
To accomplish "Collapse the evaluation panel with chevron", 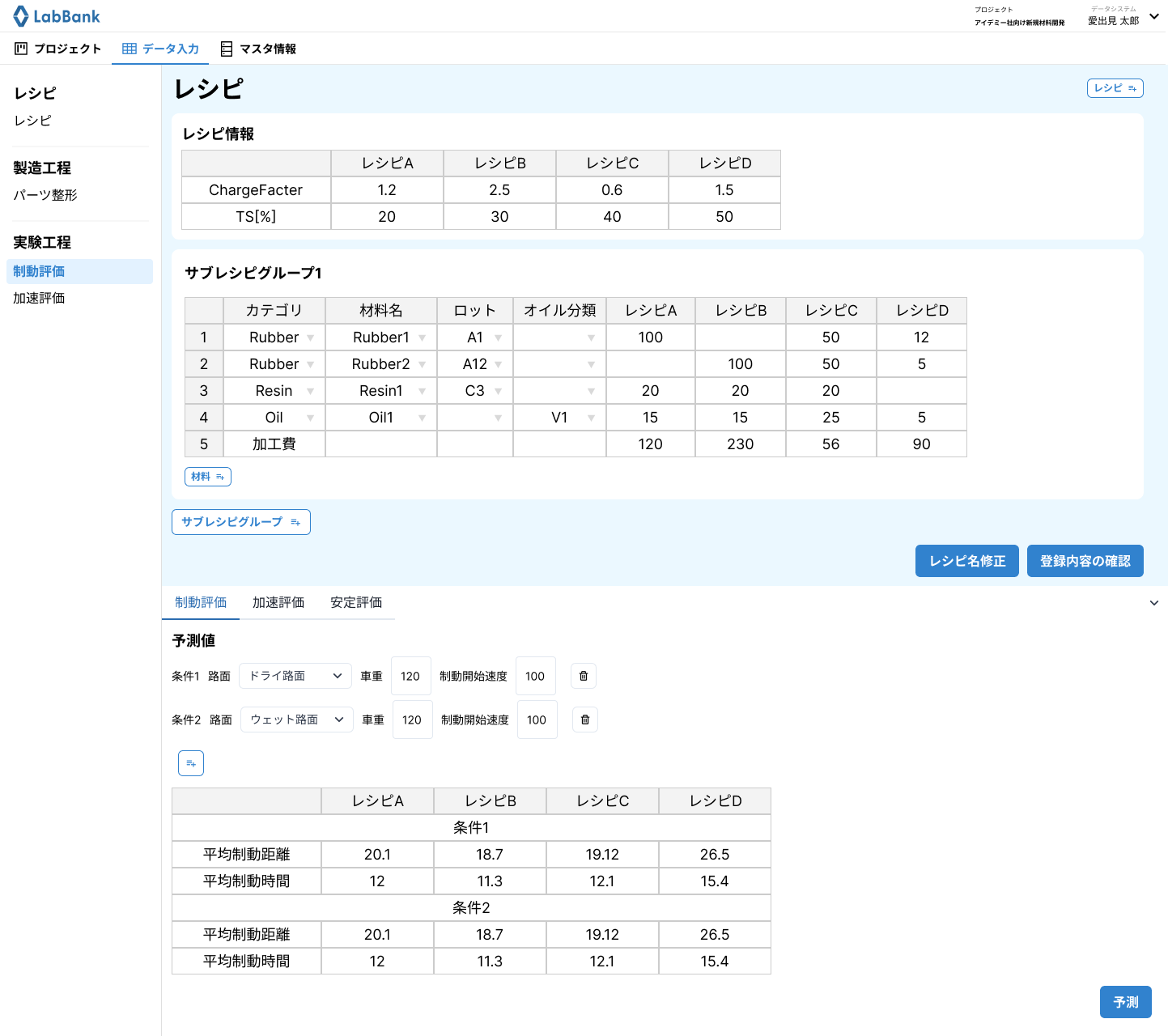I will coord(1154,603).
